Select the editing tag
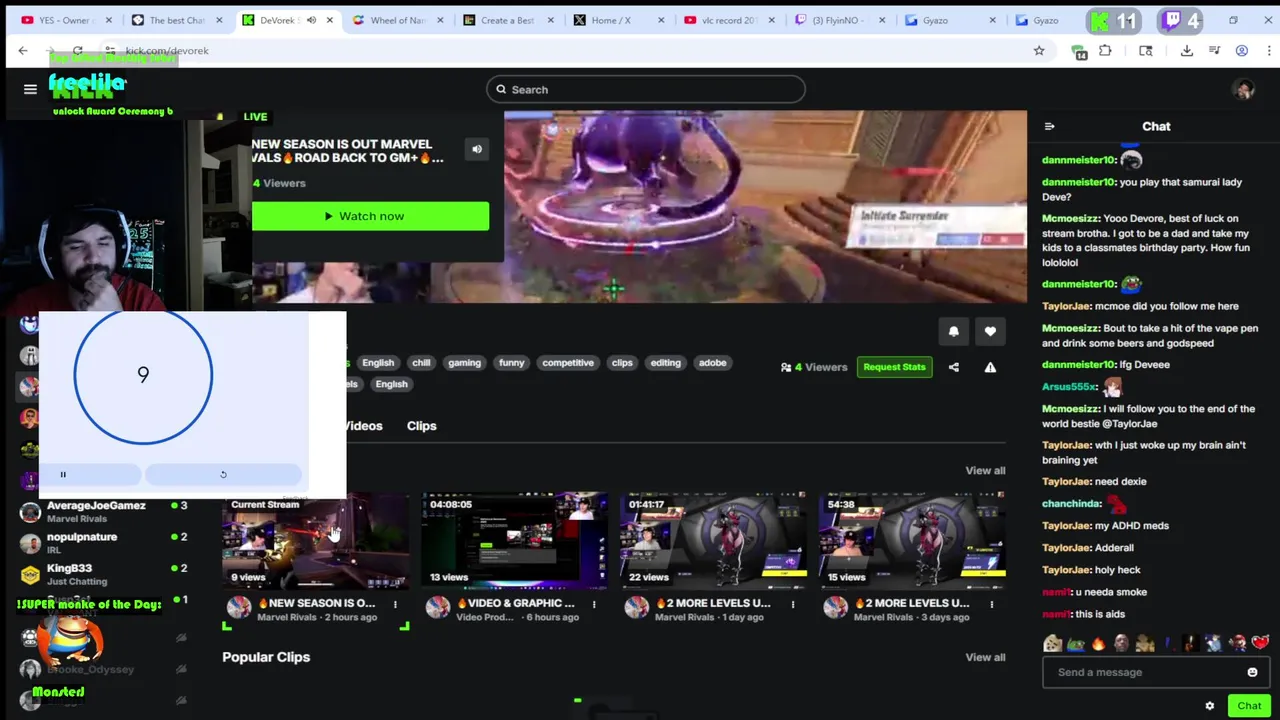This screenshot has width=1280, height=720. pos(665,363)
